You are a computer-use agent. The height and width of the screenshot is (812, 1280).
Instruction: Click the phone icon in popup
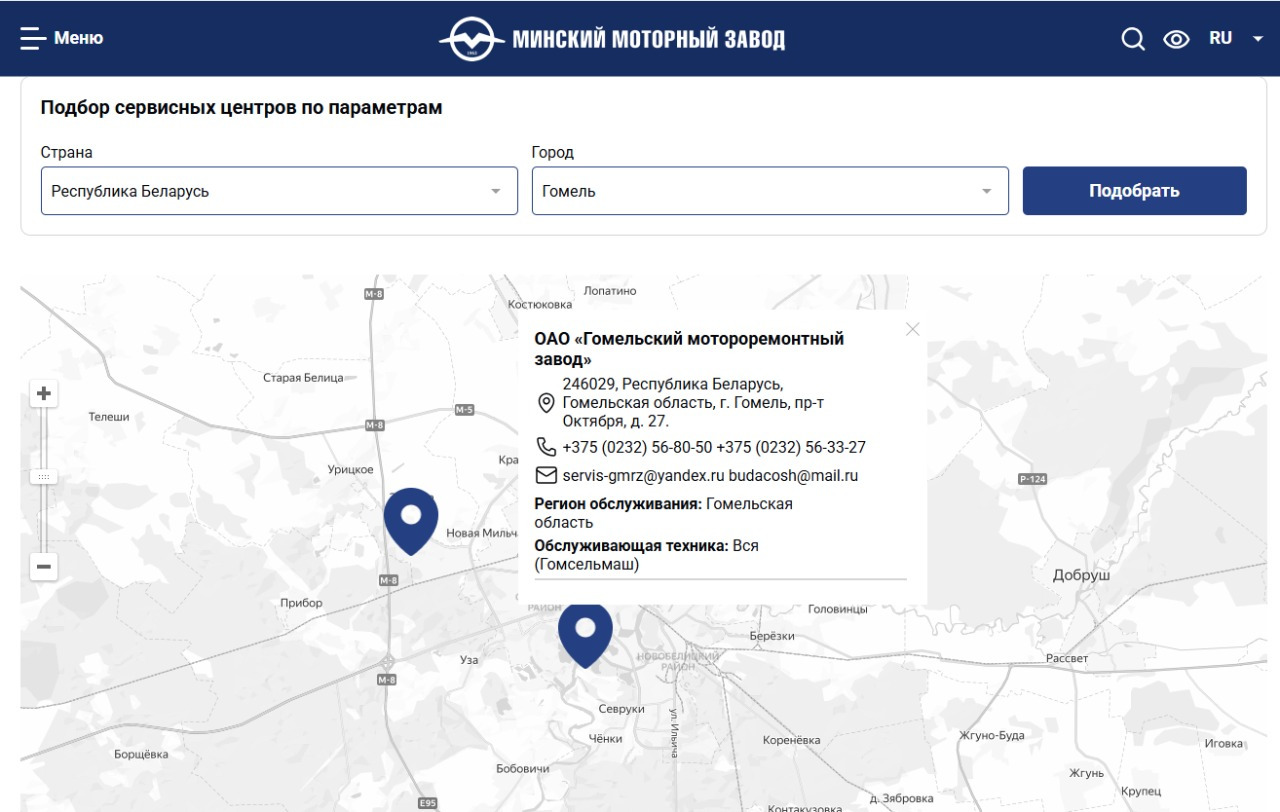tap(546, 447)
